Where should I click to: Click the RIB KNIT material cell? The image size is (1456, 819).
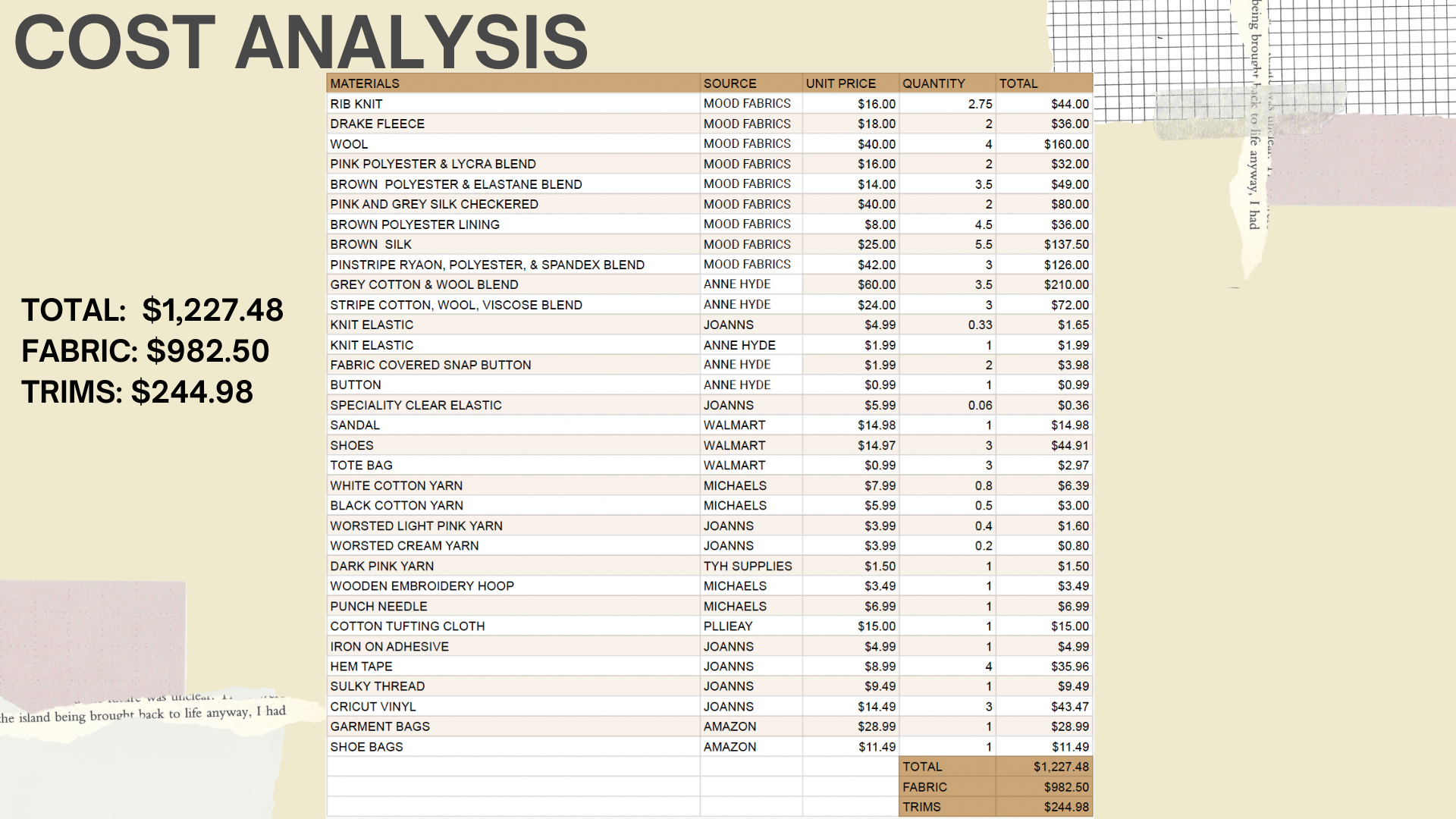pyautogui.click(x=513, y=104)
